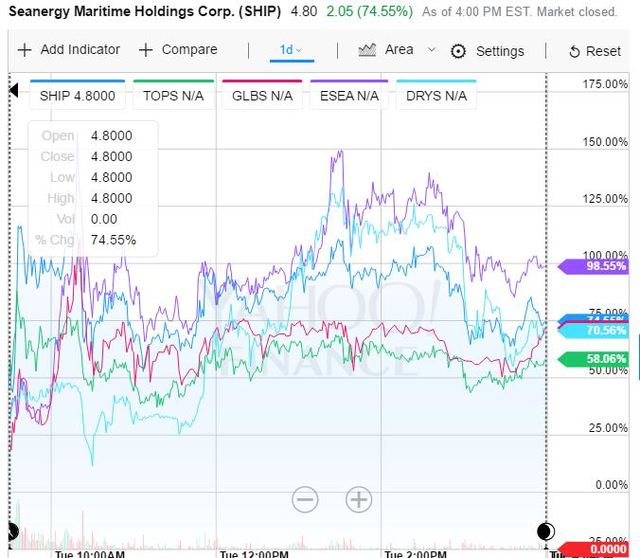Zoom out with the minus circle icon

point(305,499)
